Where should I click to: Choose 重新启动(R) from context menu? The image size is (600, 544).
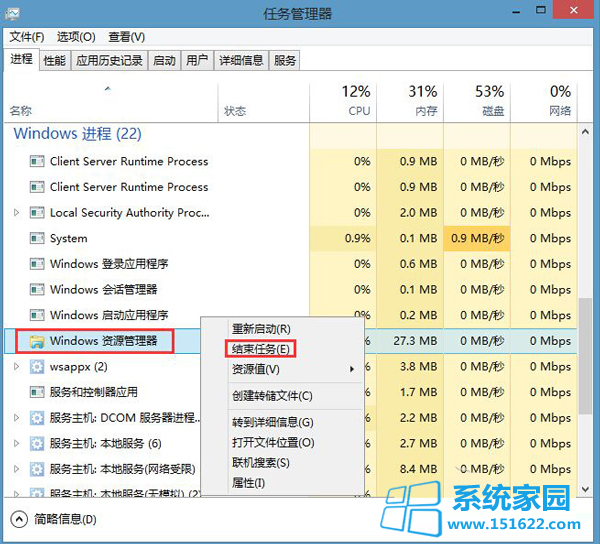click(x=261, y=329)
